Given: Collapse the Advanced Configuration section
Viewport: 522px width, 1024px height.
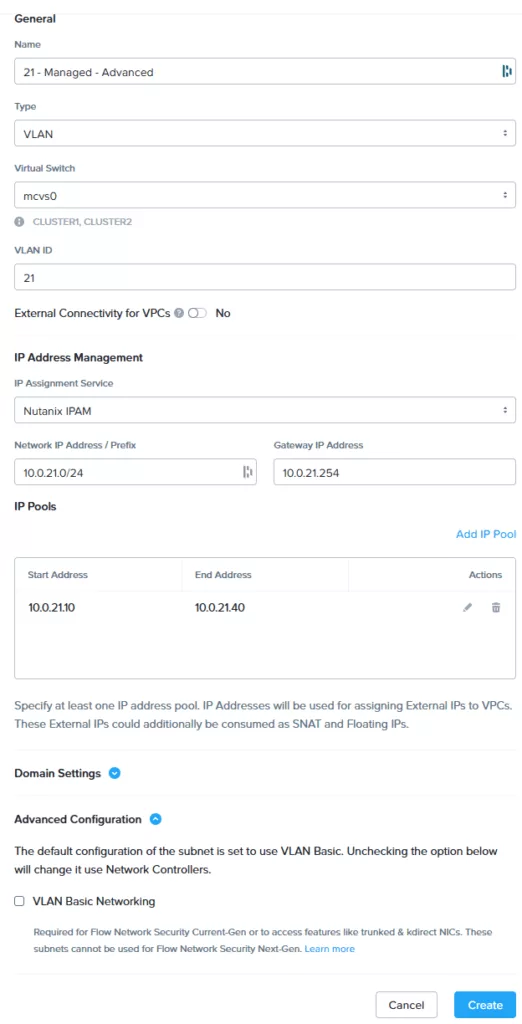Looking at the screenshot, I should [155, 819].
